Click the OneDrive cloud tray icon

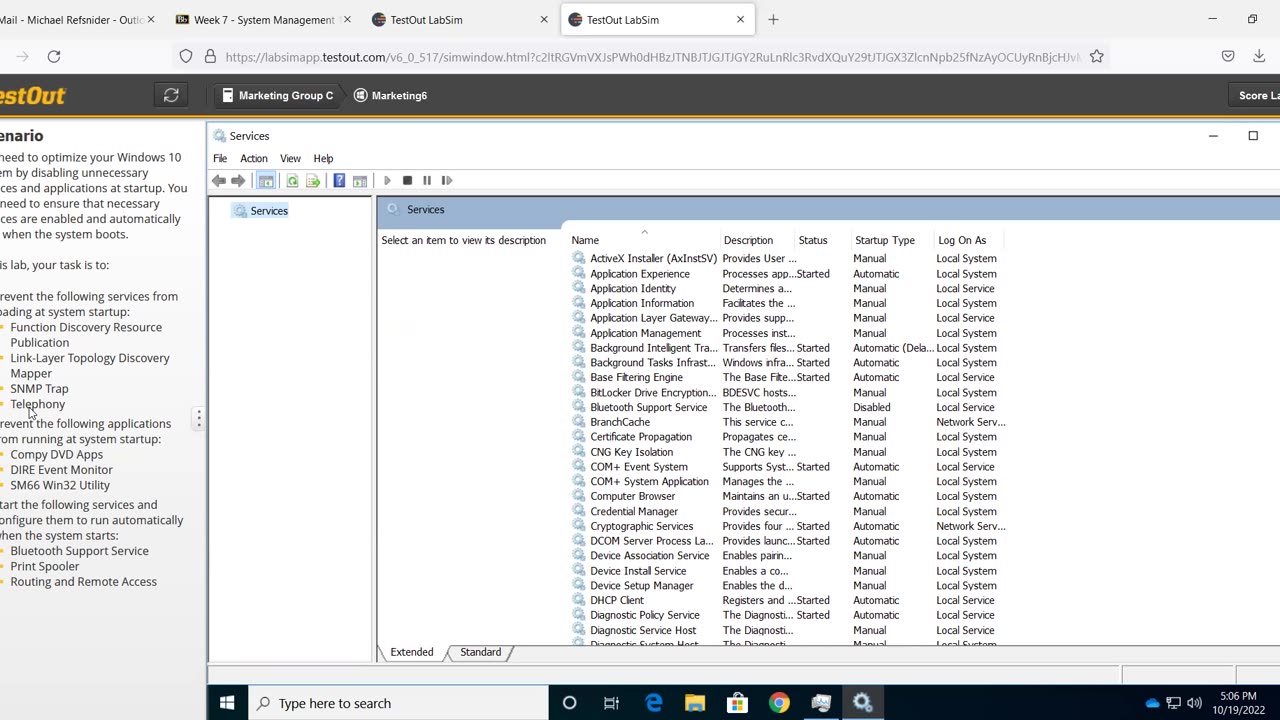click(x=1153, y=703)
